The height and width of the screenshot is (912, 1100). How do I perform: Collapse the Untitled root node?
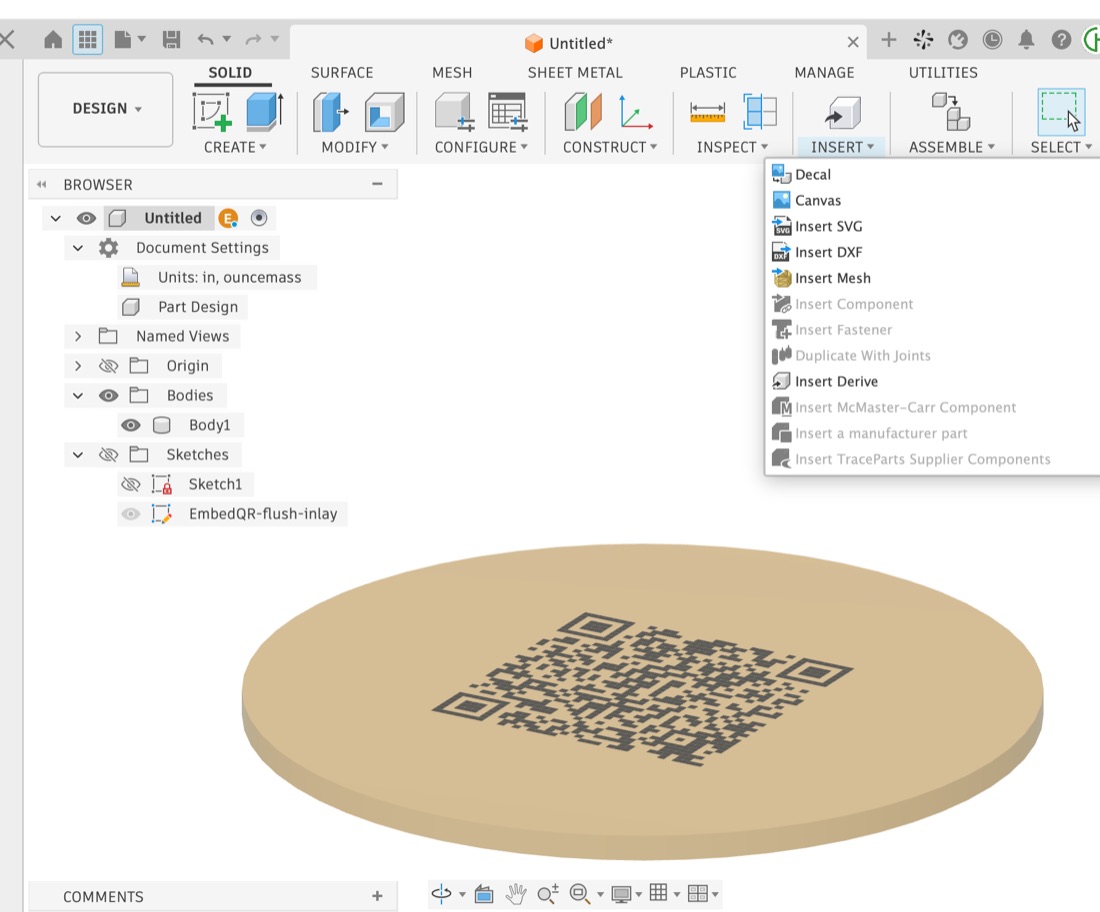(x=55, y=218)
